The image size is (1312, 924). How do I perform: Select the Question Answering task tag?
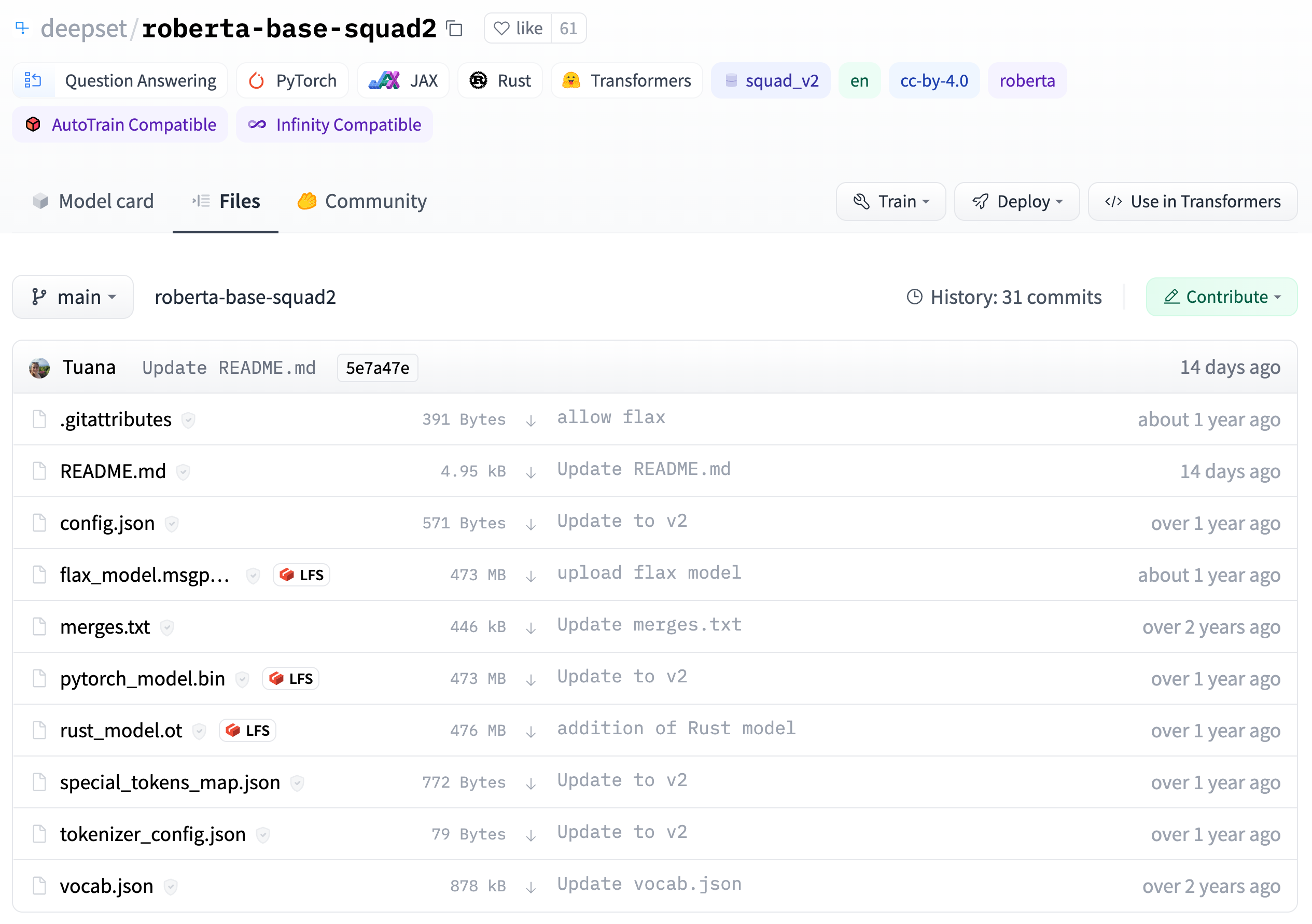pos(120,80)
